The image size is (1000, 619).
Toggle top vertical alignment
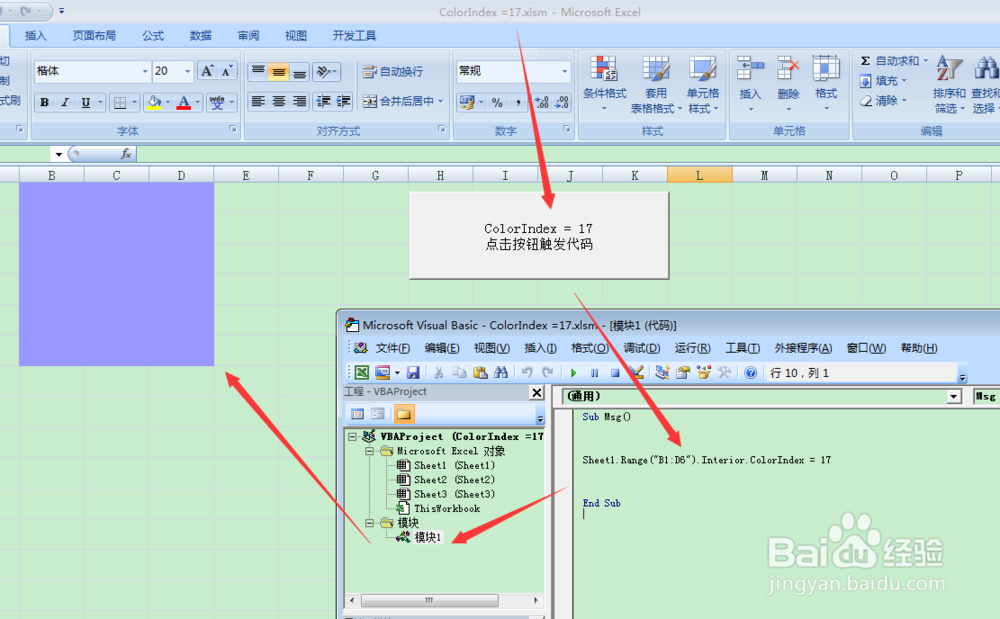[x=258, y=71]
